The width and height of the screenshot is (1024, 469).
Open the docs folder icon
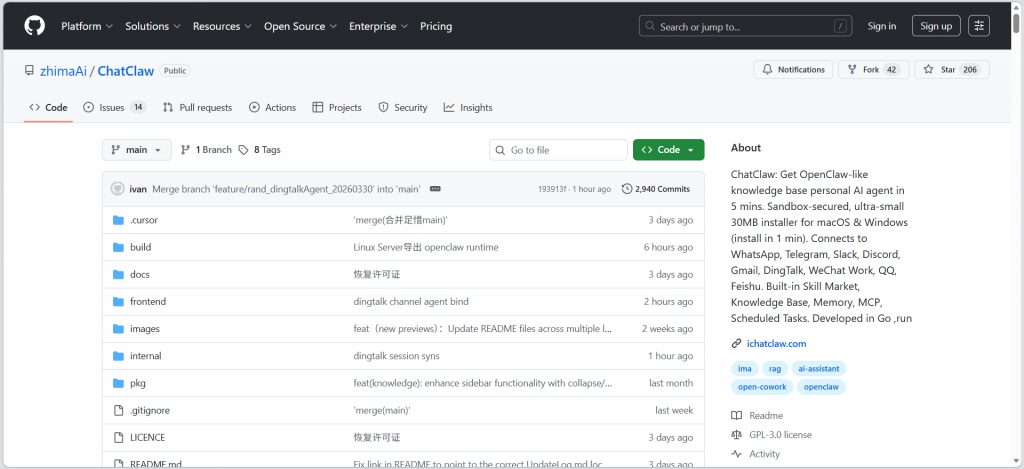[118, 274]
